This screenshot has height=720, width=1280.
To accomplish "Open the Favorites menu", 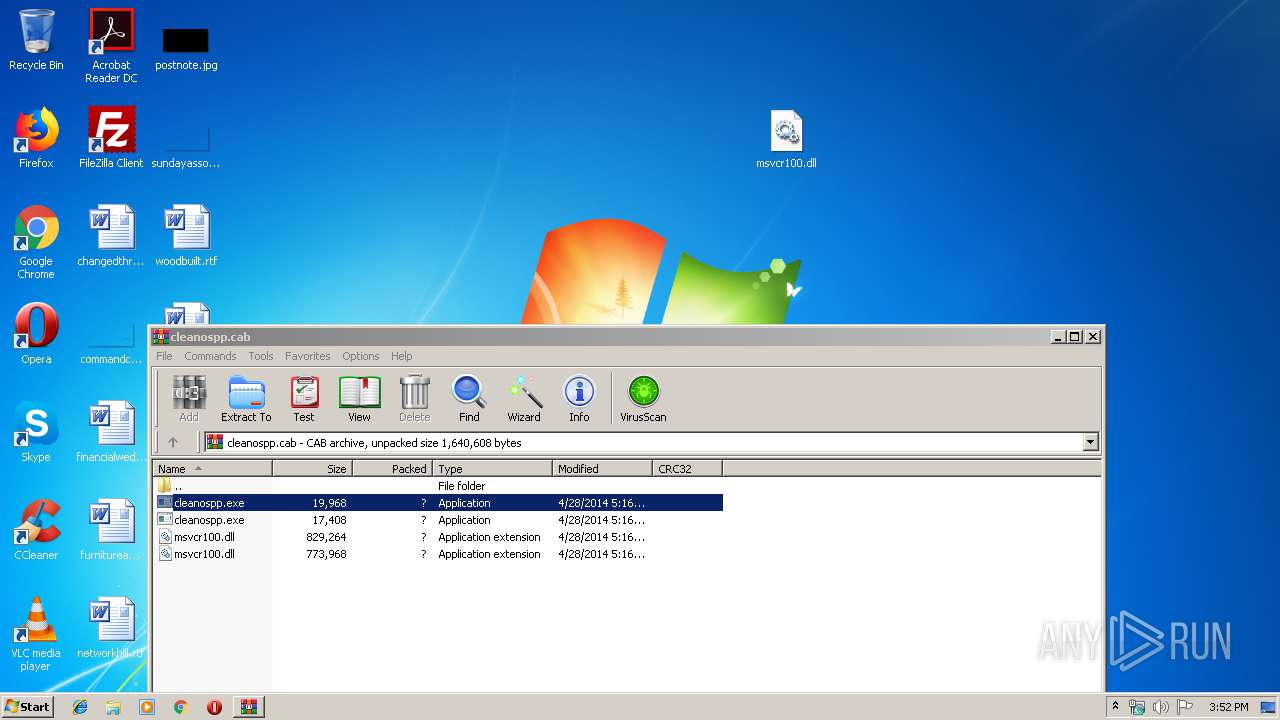I will coord(307,356).
